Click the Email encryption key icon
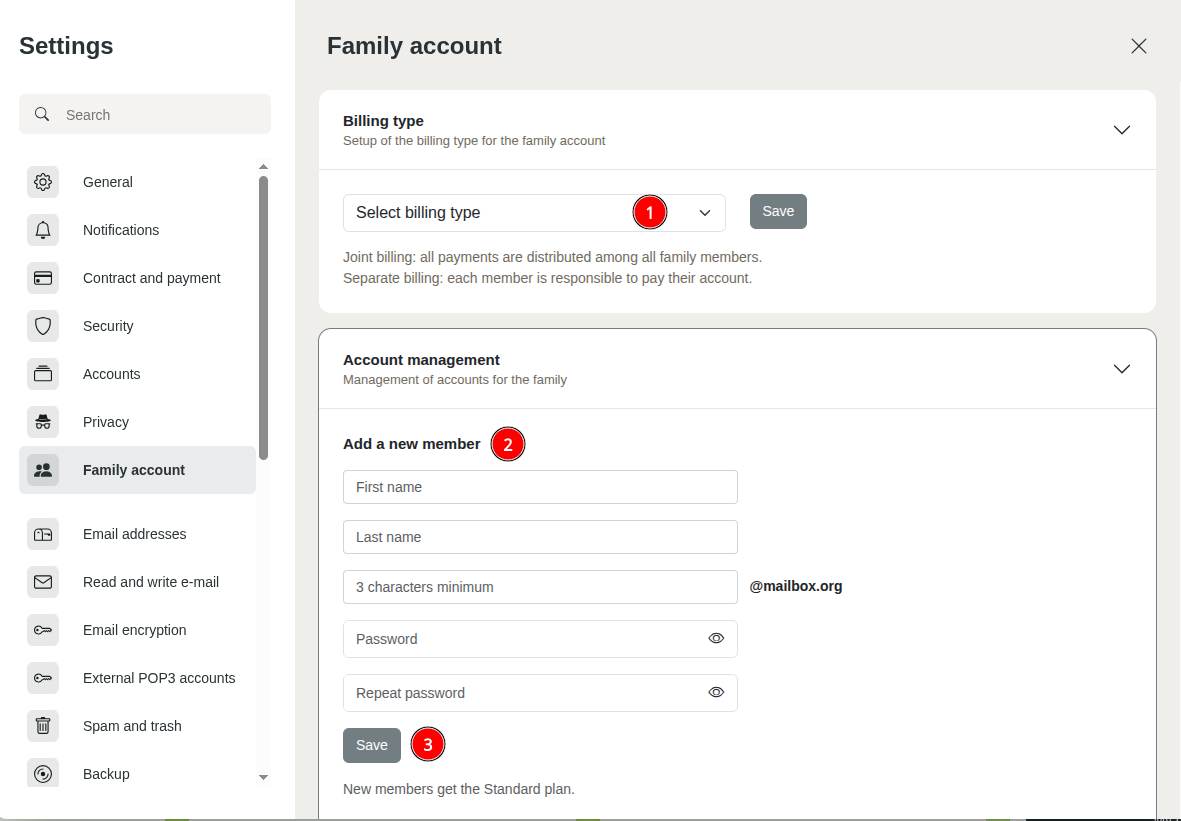Viewport: 1181px width, 821px height. (x=43, y=630)
